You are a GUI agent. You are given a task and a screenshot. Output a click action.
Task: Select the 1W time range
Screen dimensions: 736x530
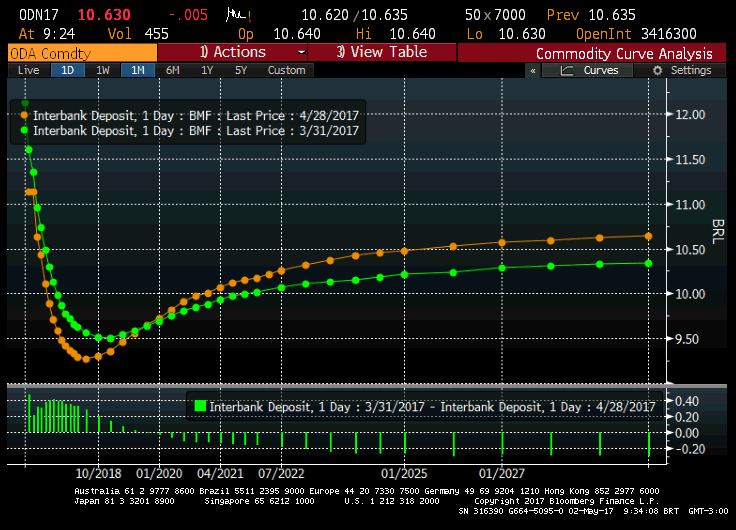tap(102, 70)
